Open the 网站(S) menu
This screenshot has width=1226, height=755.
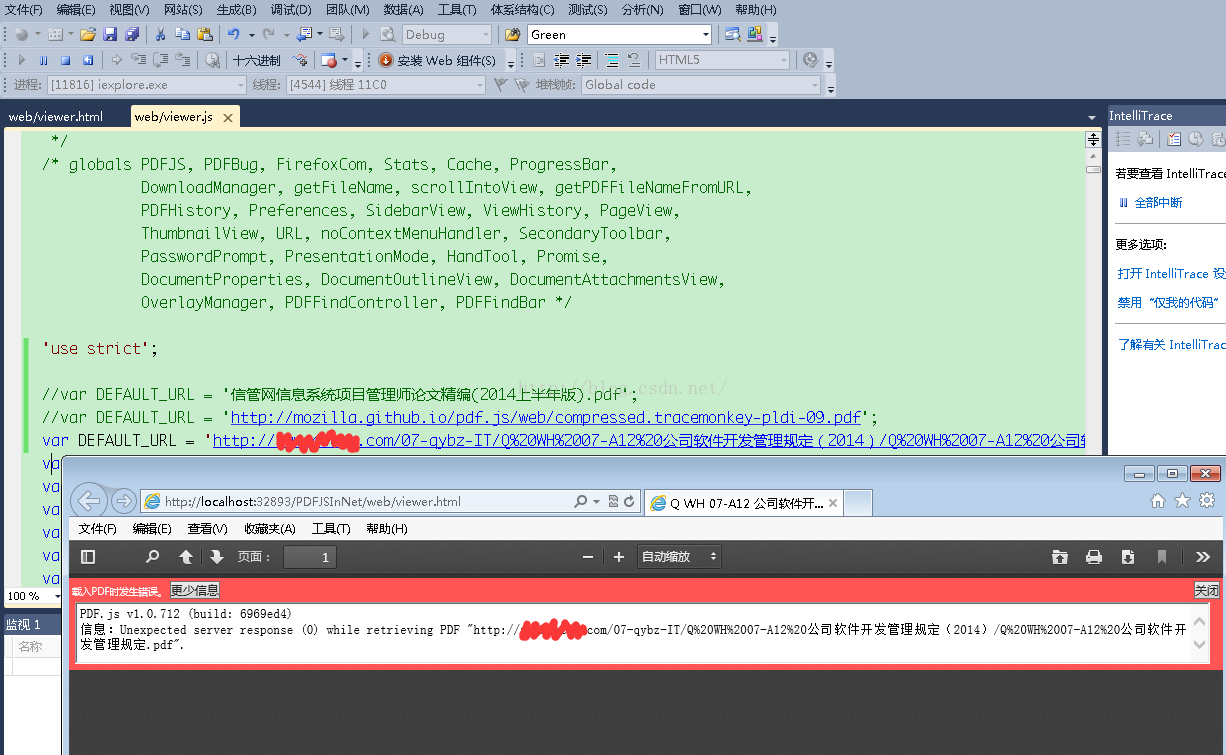(x=183, y=10)
